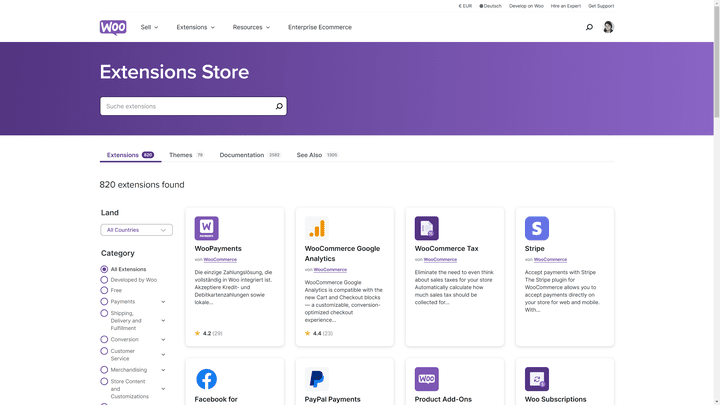Image resolution: width=720 pixels, height=405 pixels.
Task: Open the Stripe extension title
Action: 534,248
